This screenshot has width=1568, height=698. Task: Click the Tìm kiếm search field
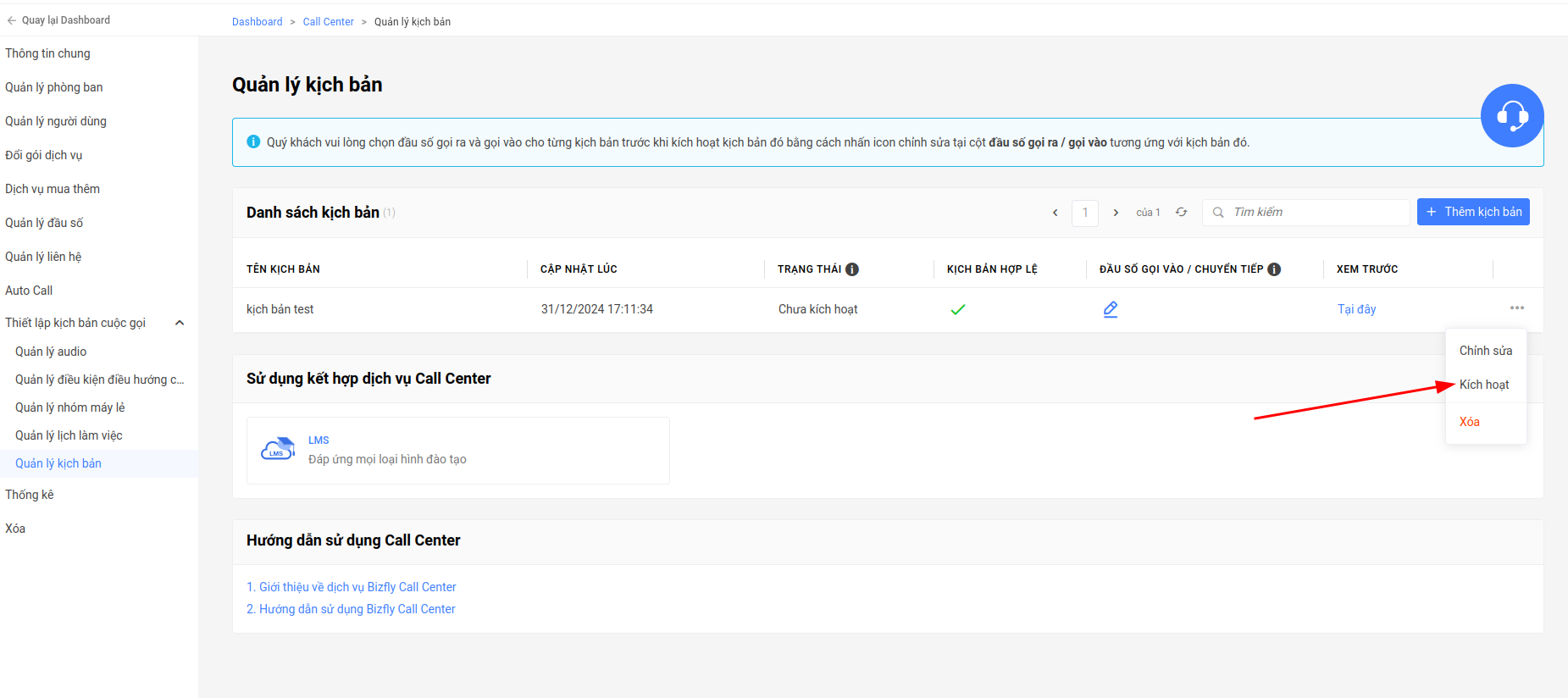click(1306, 213)
